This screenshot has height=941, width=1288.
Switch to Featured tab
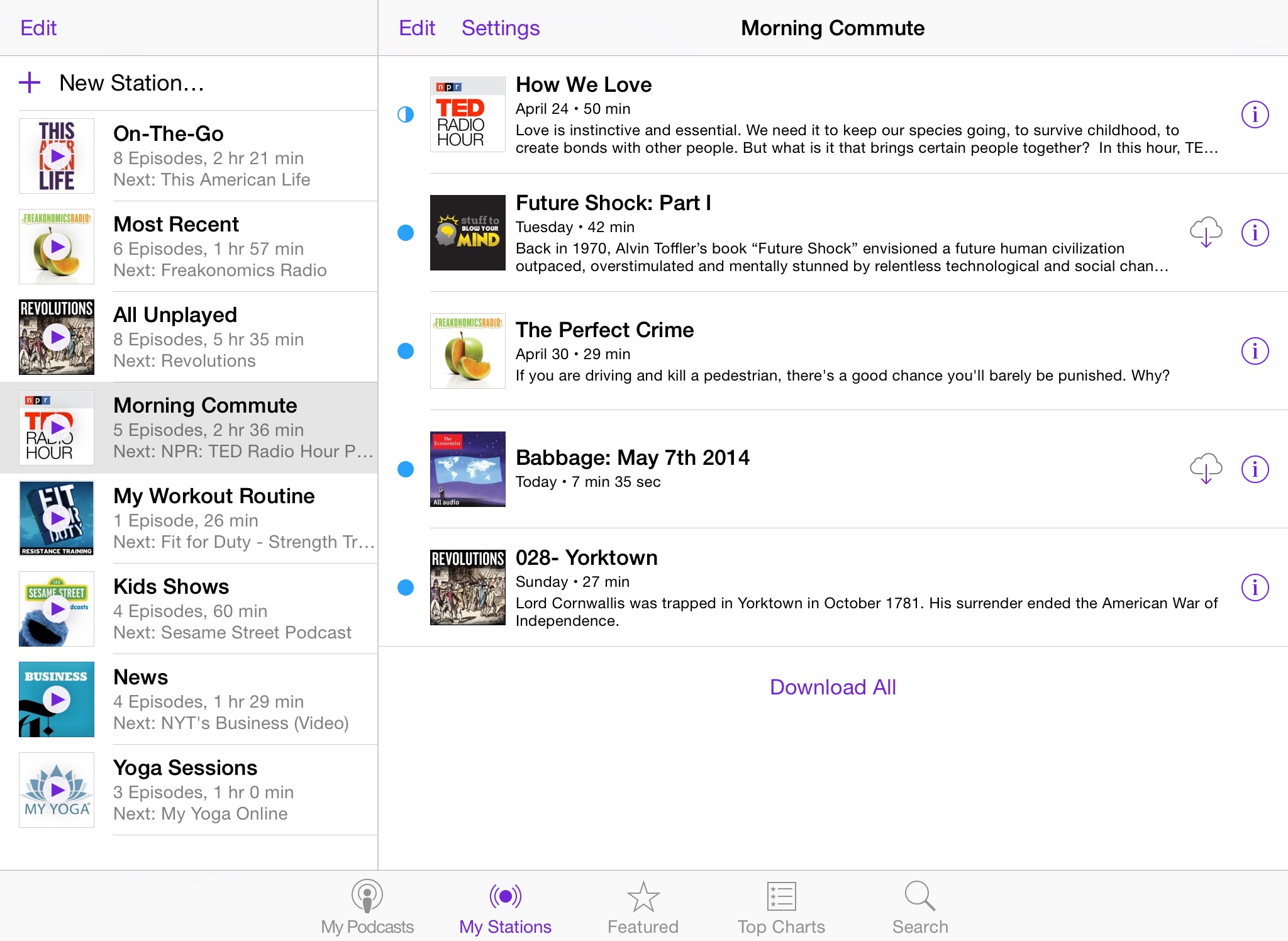click(x=643, y=907)
